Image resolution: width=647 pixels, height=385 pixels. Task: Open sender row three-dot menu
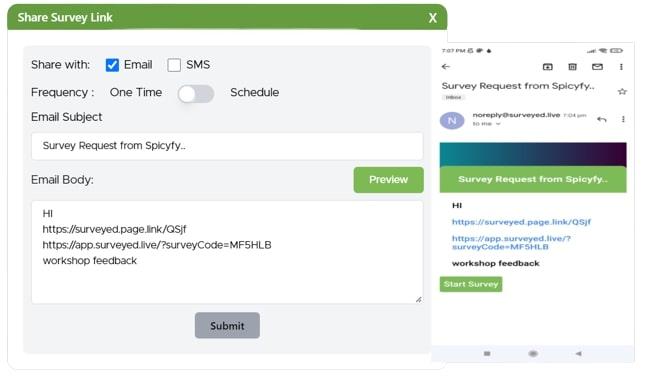pos(623,119)
